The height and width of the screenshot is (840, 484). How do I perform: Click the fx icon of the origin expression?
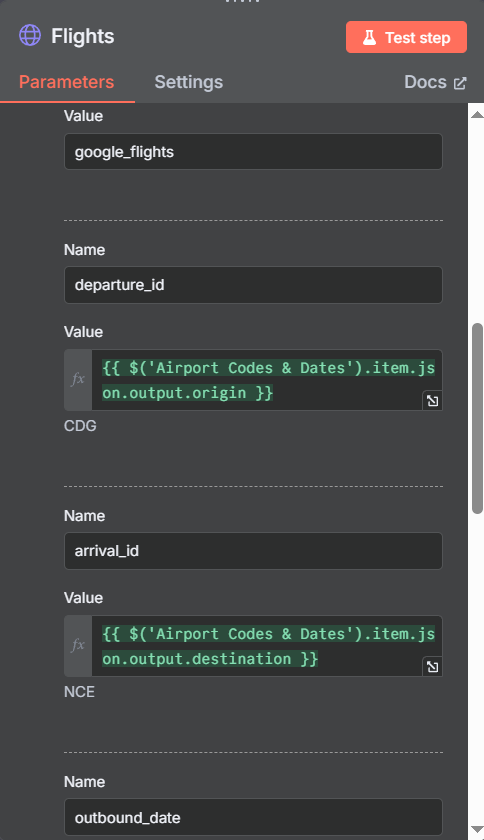pyautogui.click(x=78, y=380)
